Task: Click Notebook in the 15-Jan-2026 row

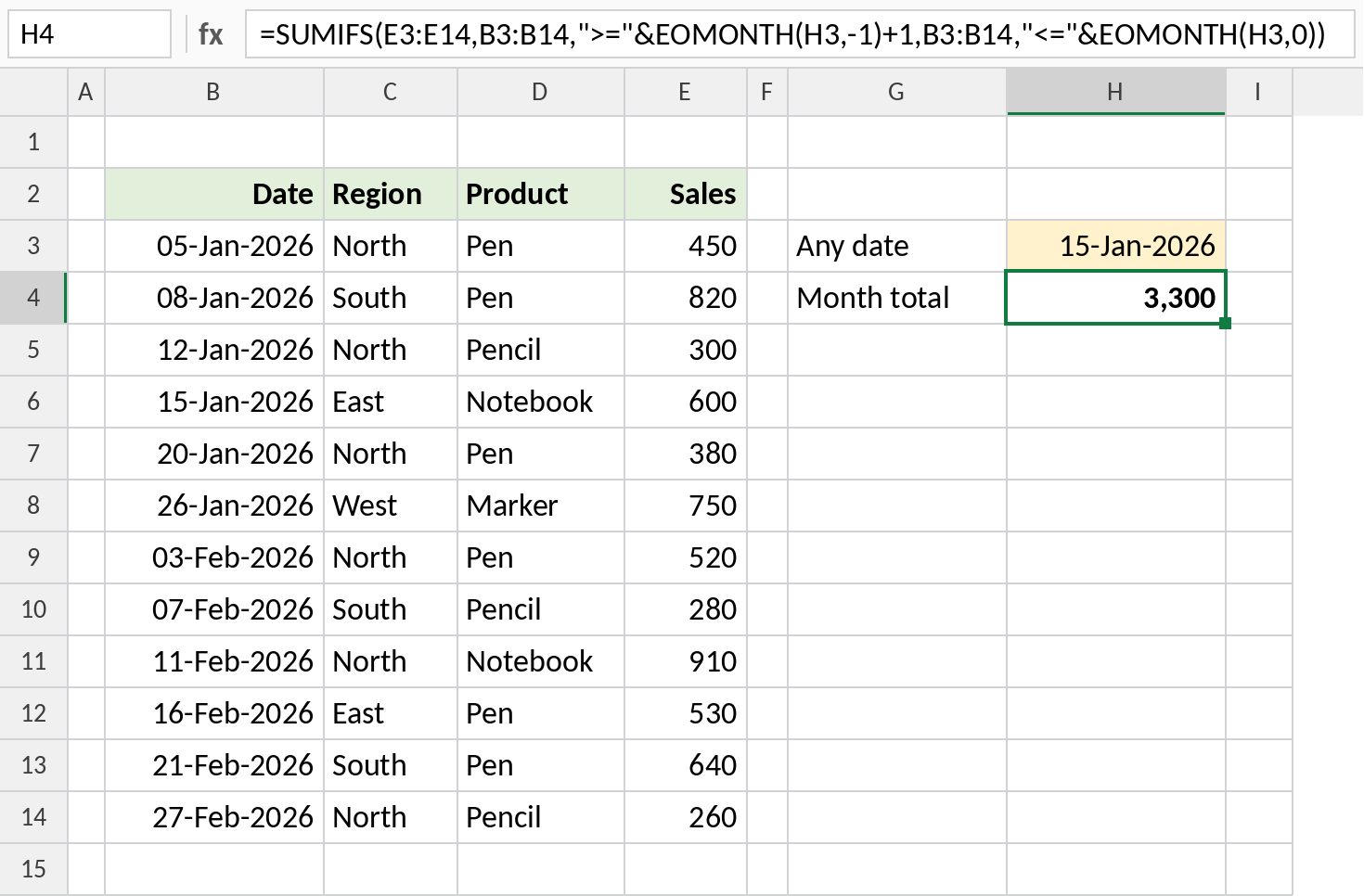Action: (541, 402)
